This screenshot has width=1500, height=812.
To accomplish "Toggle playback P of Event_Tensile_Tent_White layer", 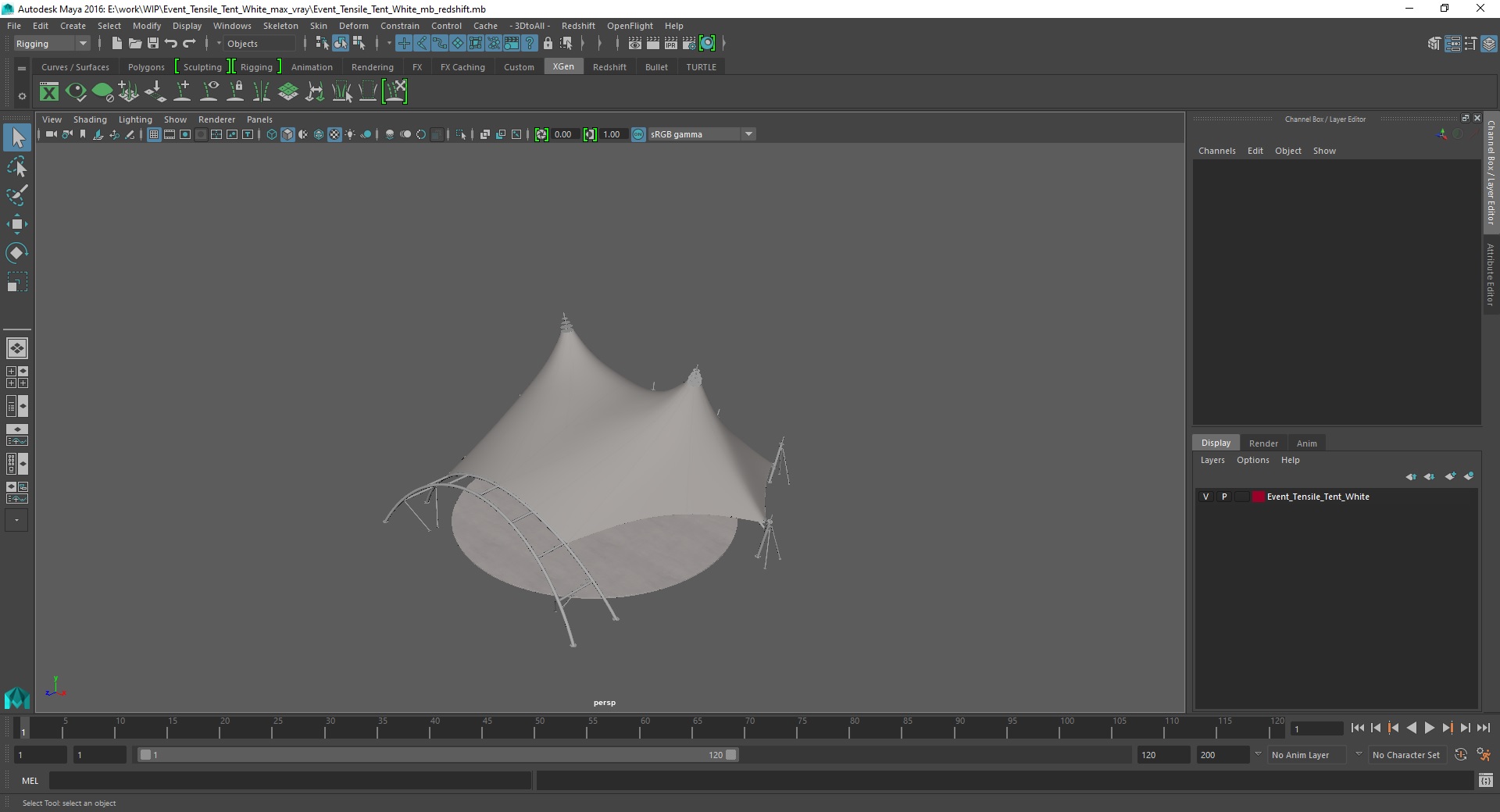I will click(1224, 497).
